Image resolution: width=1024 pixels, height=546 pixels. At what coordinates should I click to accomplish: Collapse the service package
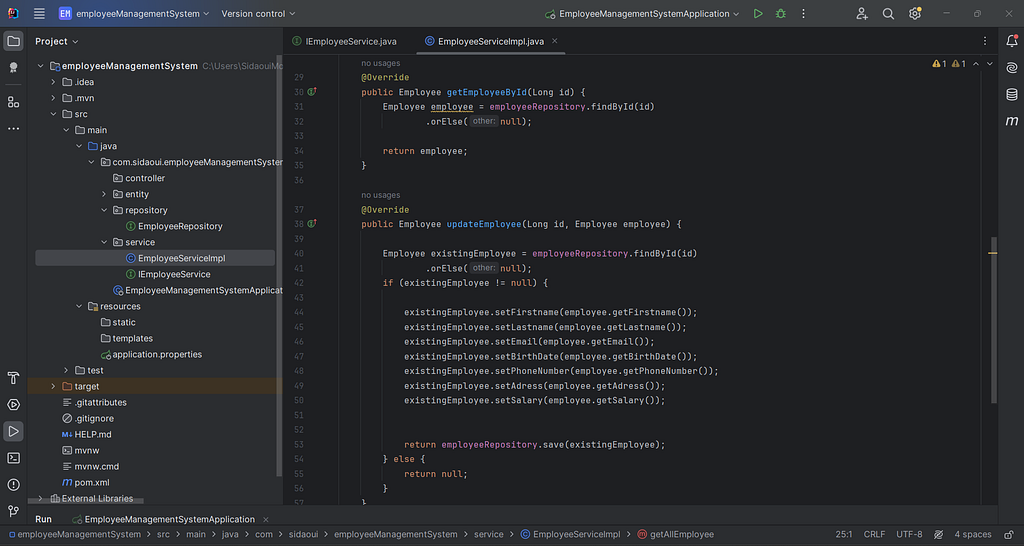tap(104, 242)
